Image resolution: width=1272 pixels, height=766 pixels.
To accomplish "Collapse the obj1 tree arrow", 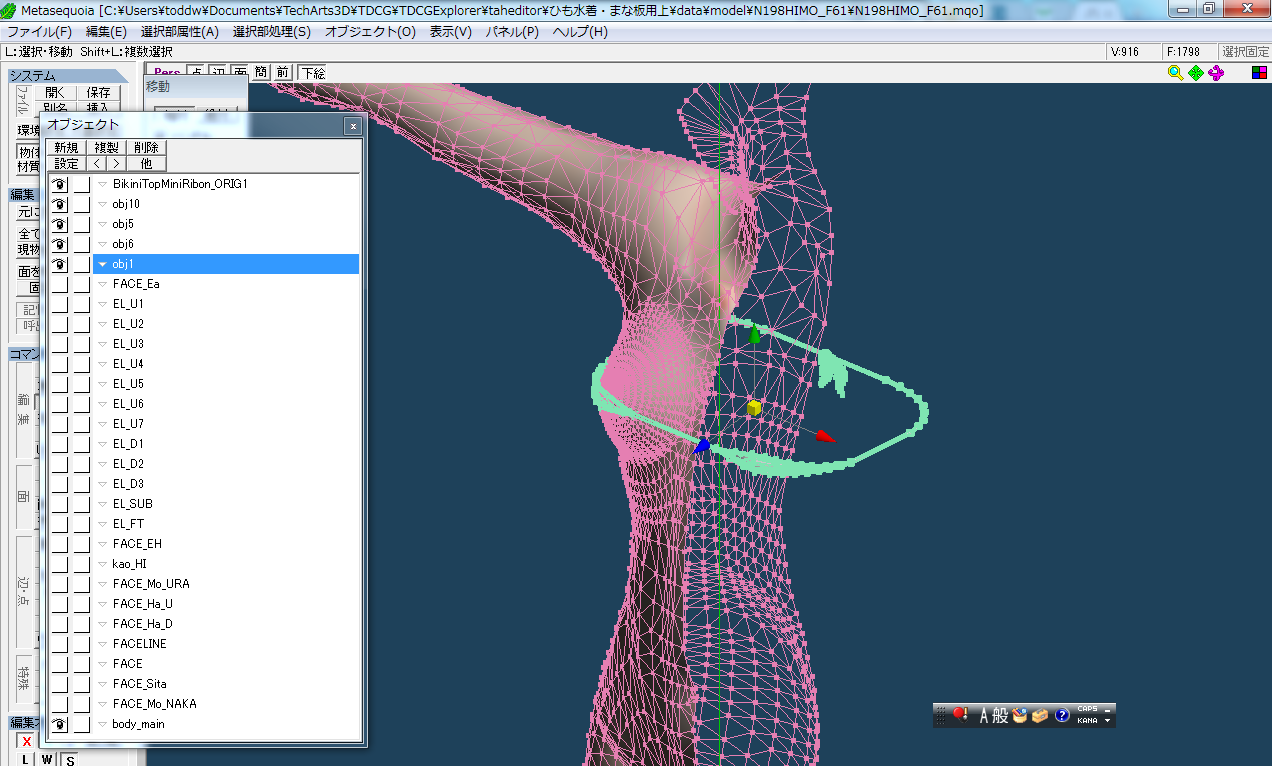I will tap(102, 264).
